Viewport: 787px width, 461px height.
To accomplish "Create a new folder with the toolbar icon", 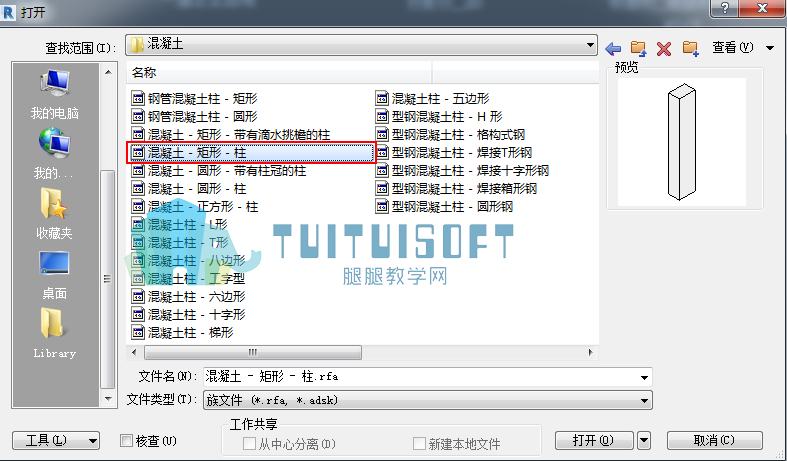I will 691,48.
